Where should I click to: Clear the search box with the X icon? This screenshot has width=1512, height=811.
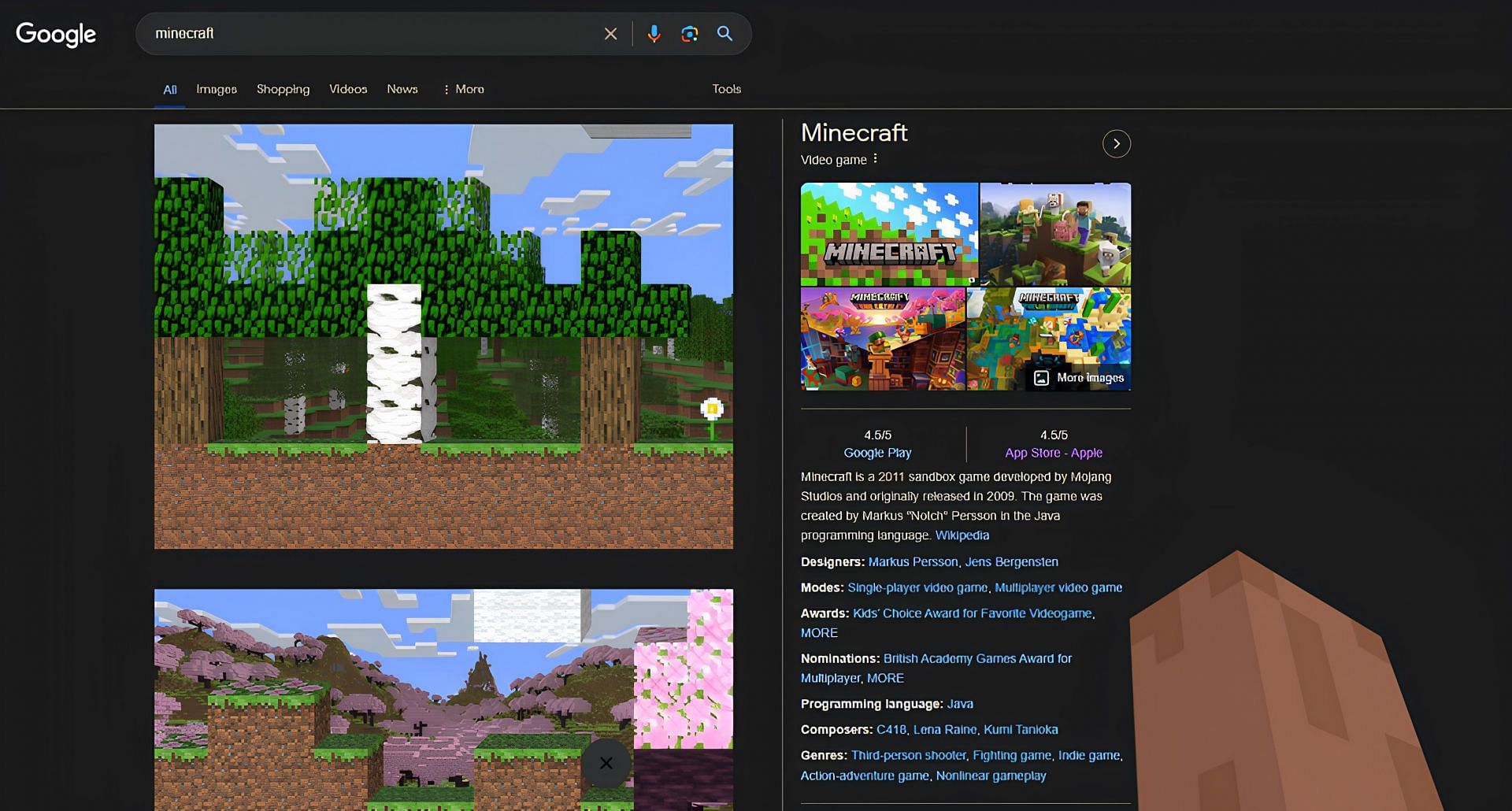pos(610,34)
